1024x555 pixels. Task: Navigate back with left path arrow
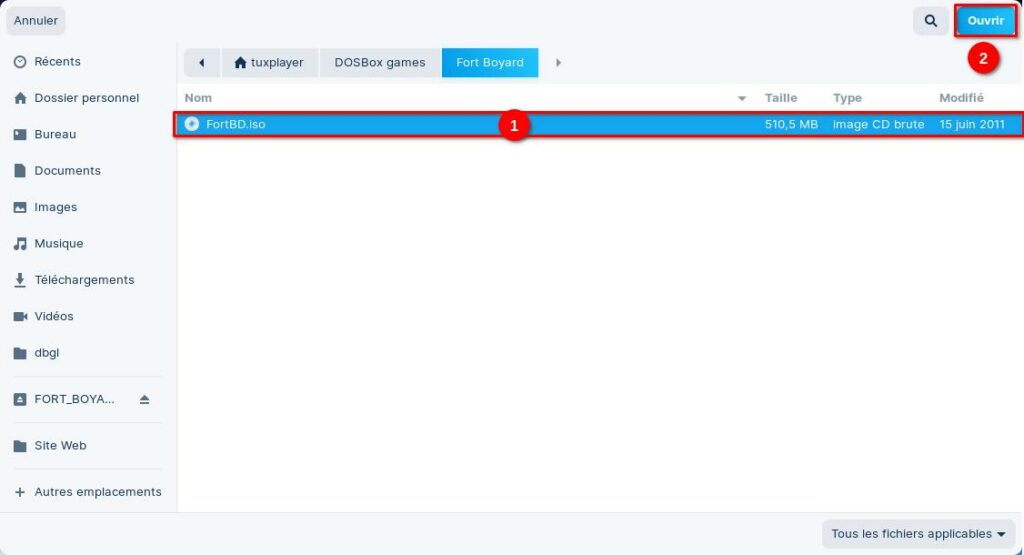click(202, 63)
